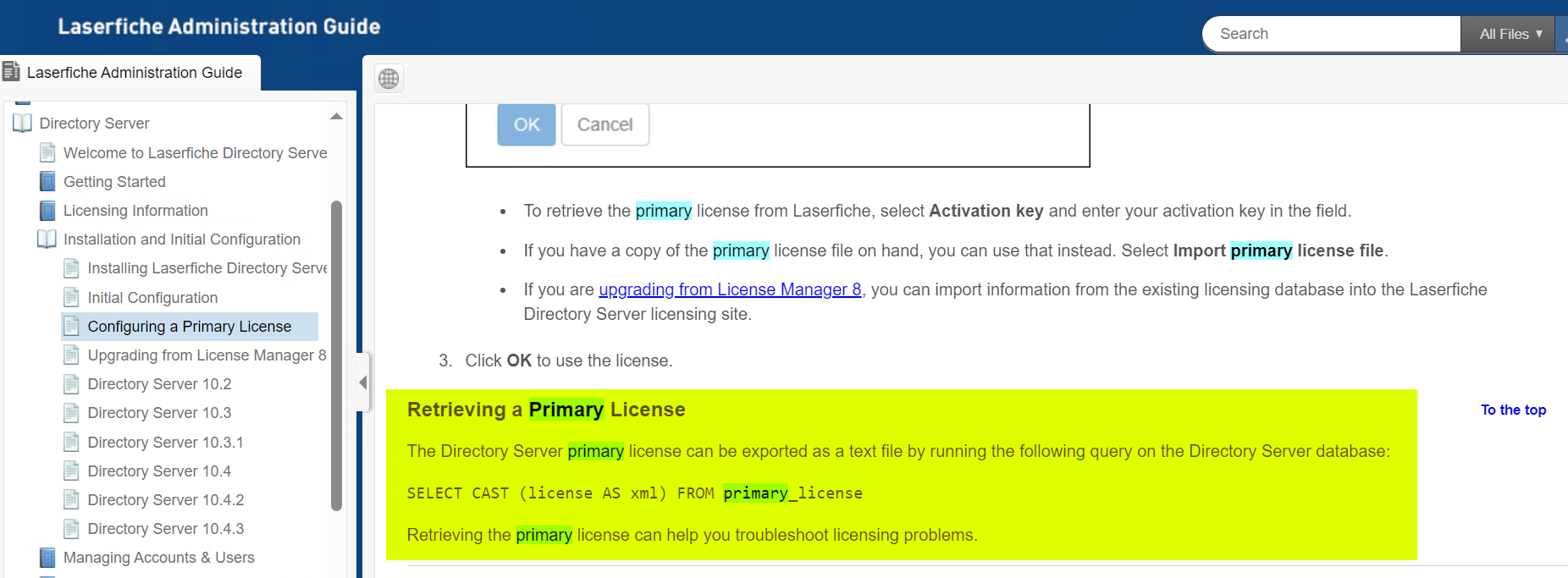Screen dimensions: 1568x578
Task: Open the Welcome to Laserfiche Directory Server topic
Action: (x=195, y=153)
